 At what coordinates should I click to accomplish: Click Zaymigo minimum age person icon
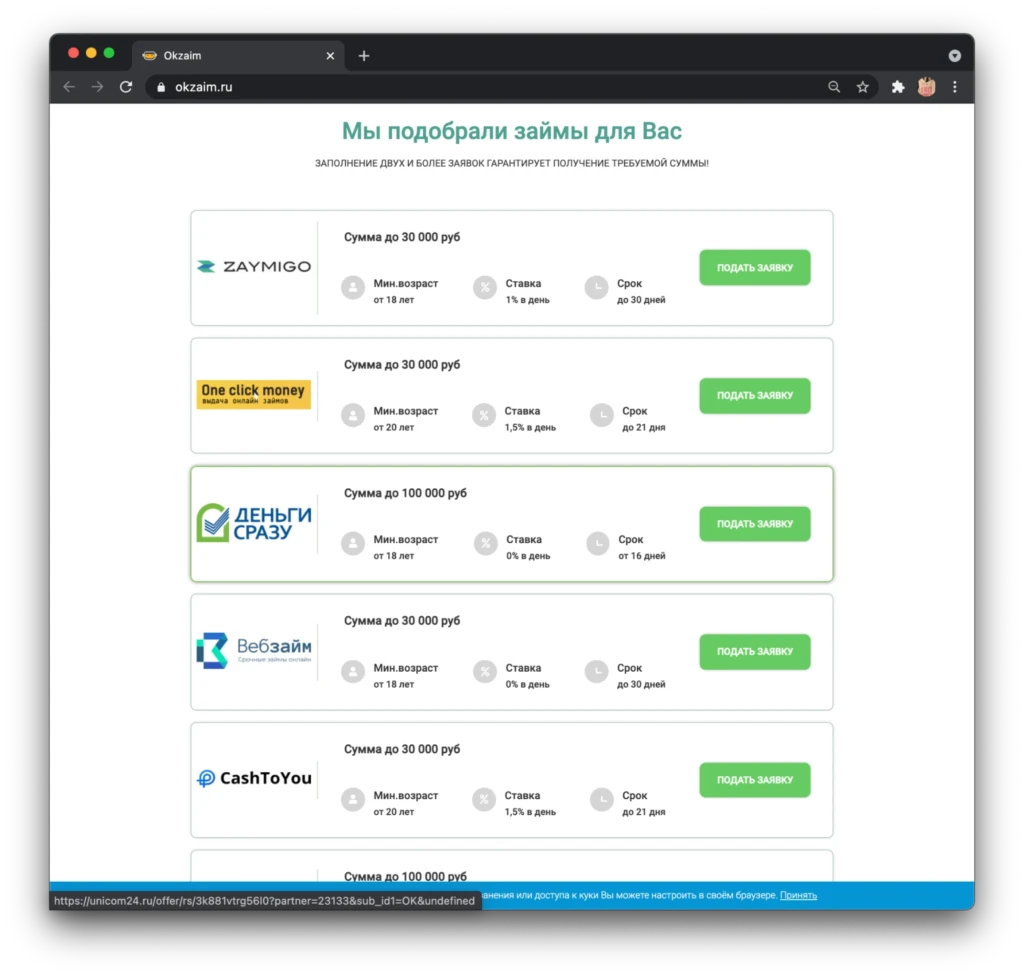353,287
